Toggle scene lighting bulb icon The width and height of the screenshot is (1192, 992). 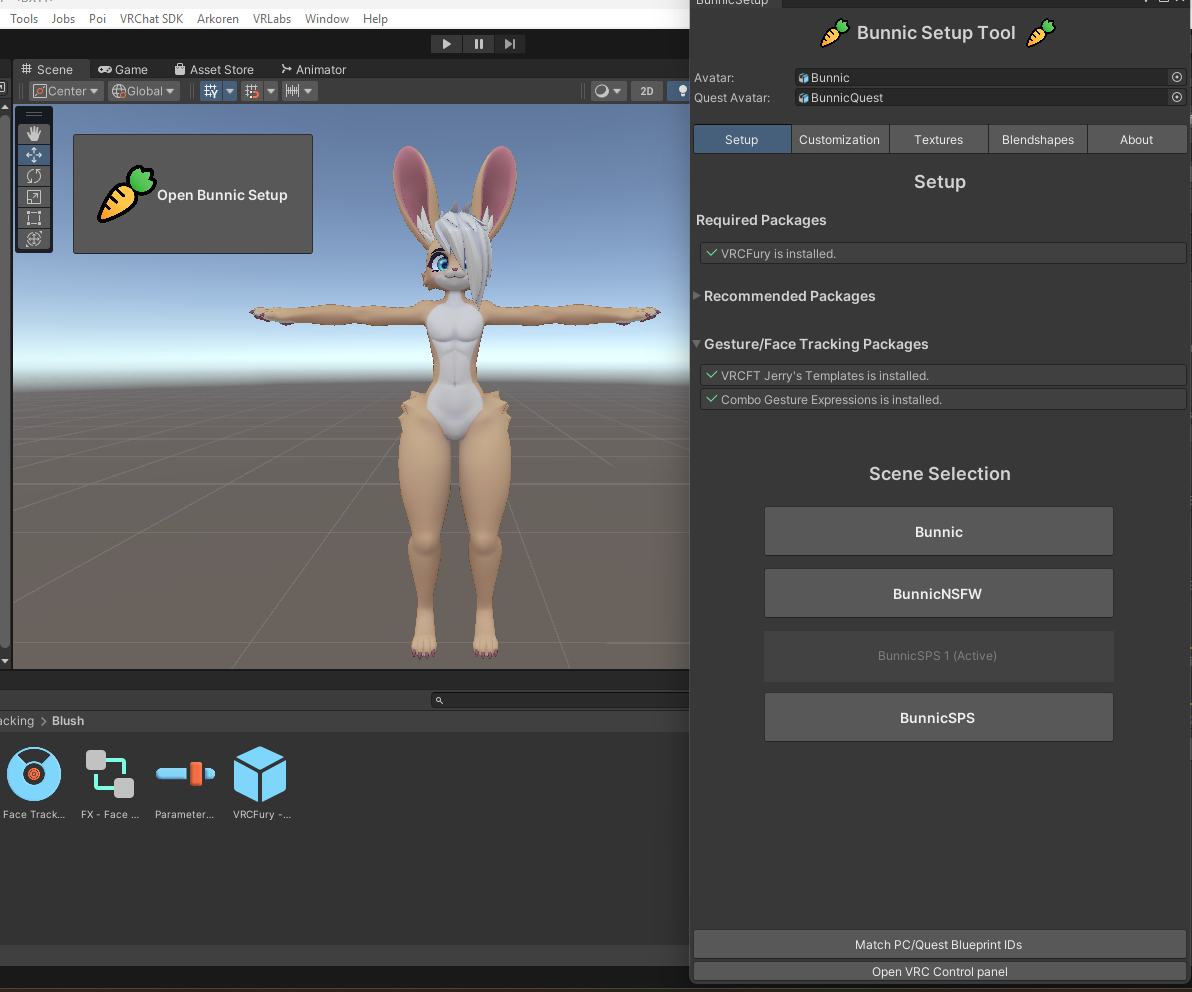coord(682,91)
